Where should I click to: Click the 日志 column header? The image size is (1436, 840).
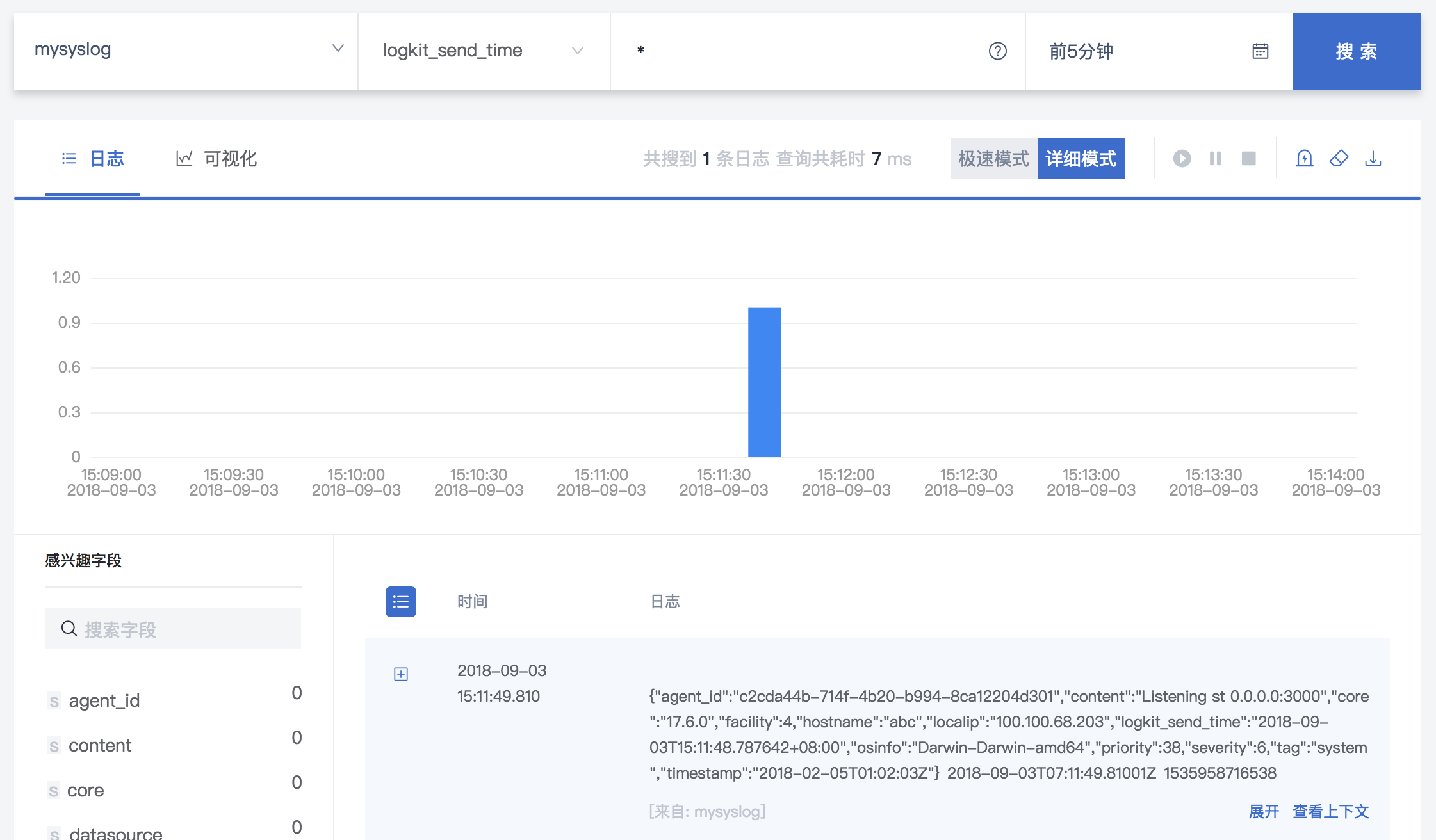click(x=665, y=602)
